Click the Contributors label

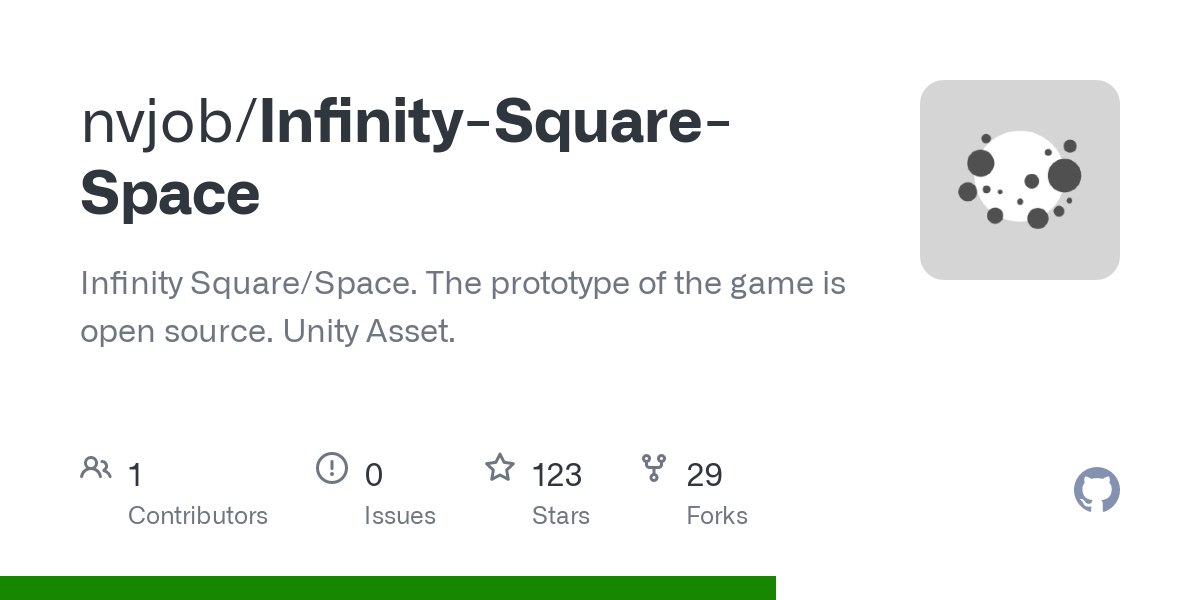pos(198,516)
